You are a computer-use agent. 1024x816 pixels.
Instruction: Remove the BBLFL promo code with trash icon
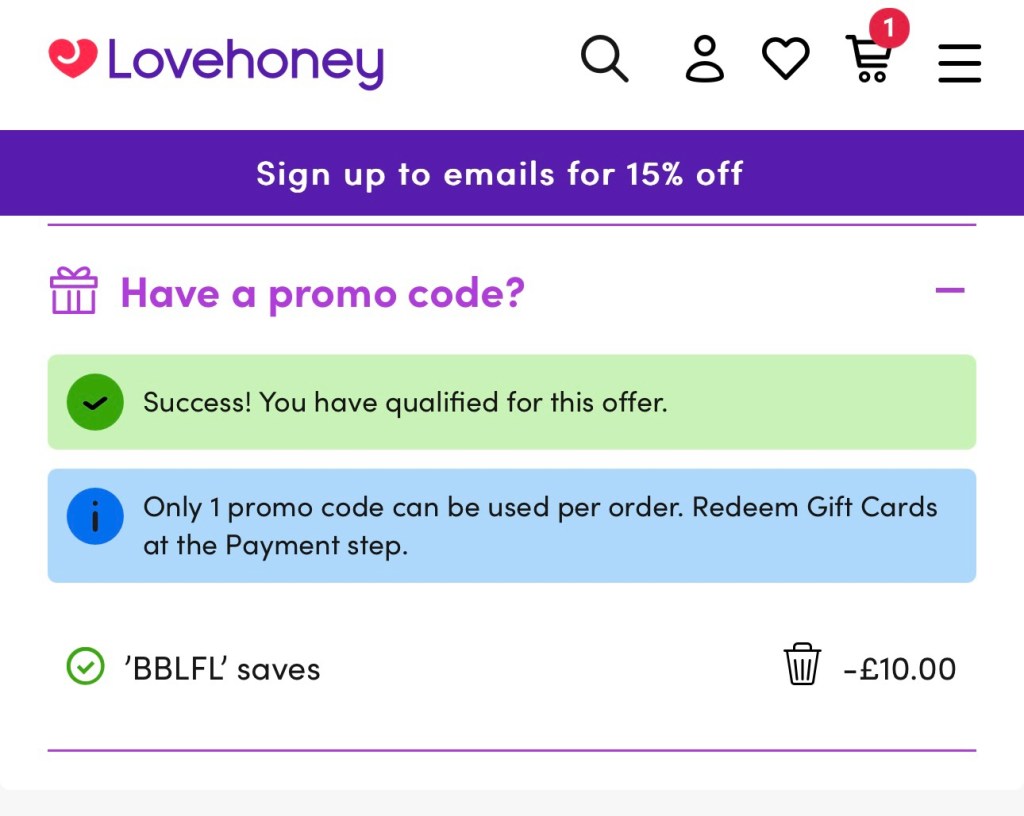click(801, 665)
